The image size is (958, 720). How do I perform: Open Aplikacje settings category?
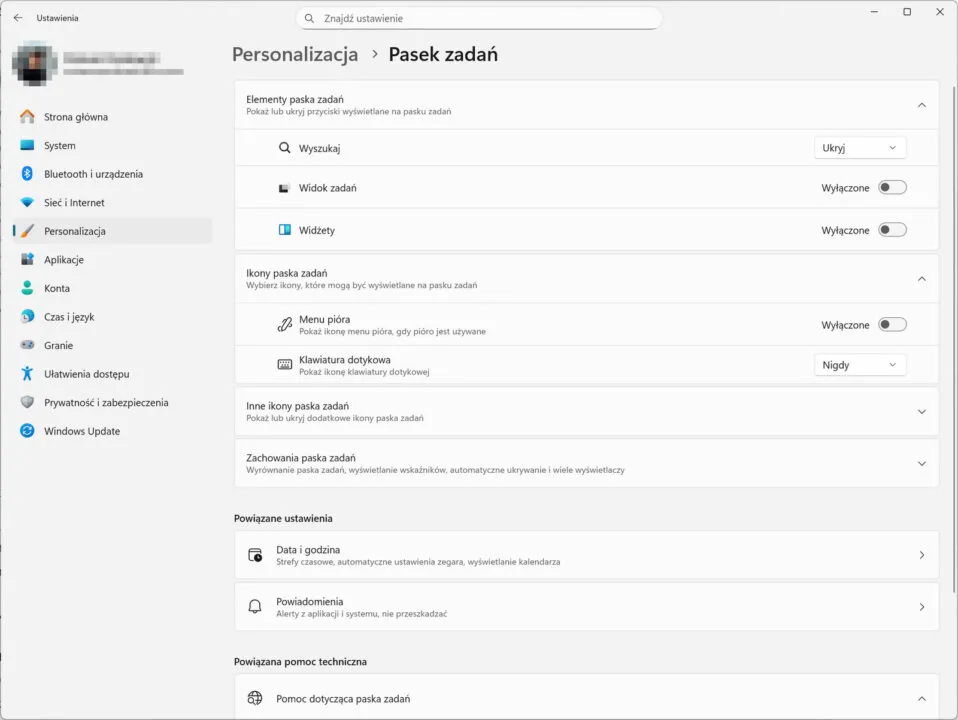click(x=64, y=260)
